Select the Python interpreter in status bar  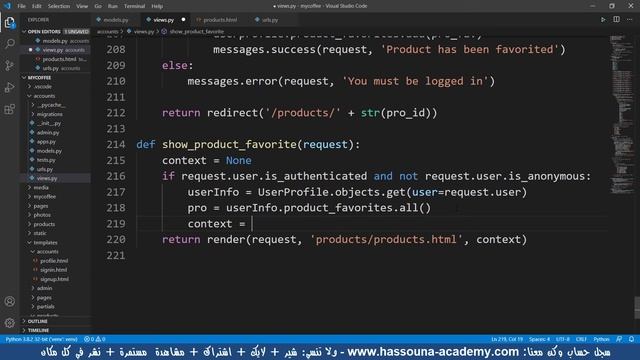coord(41,339)
